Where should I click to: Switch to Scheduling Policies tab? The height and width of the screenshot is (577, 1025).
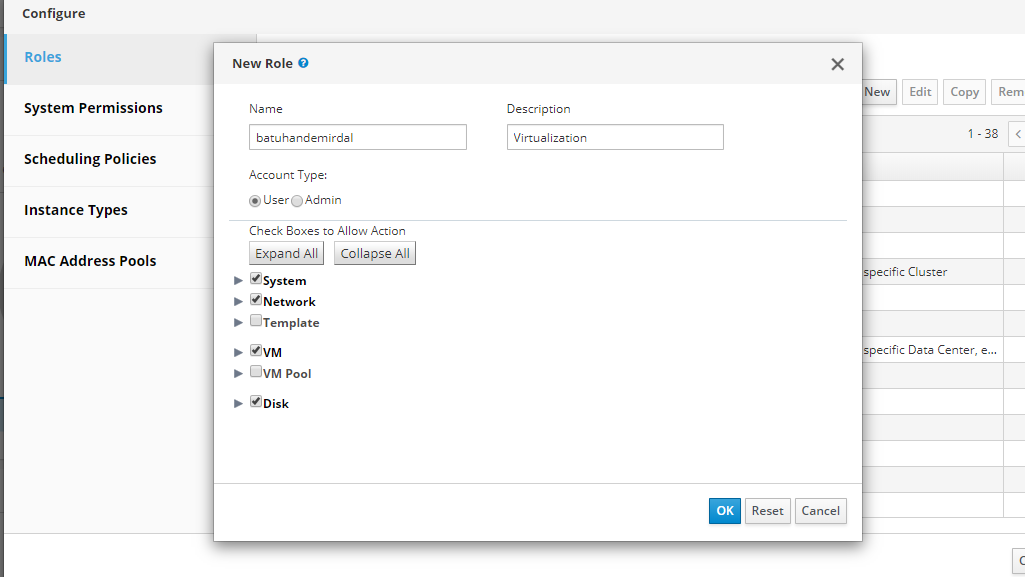90,159
